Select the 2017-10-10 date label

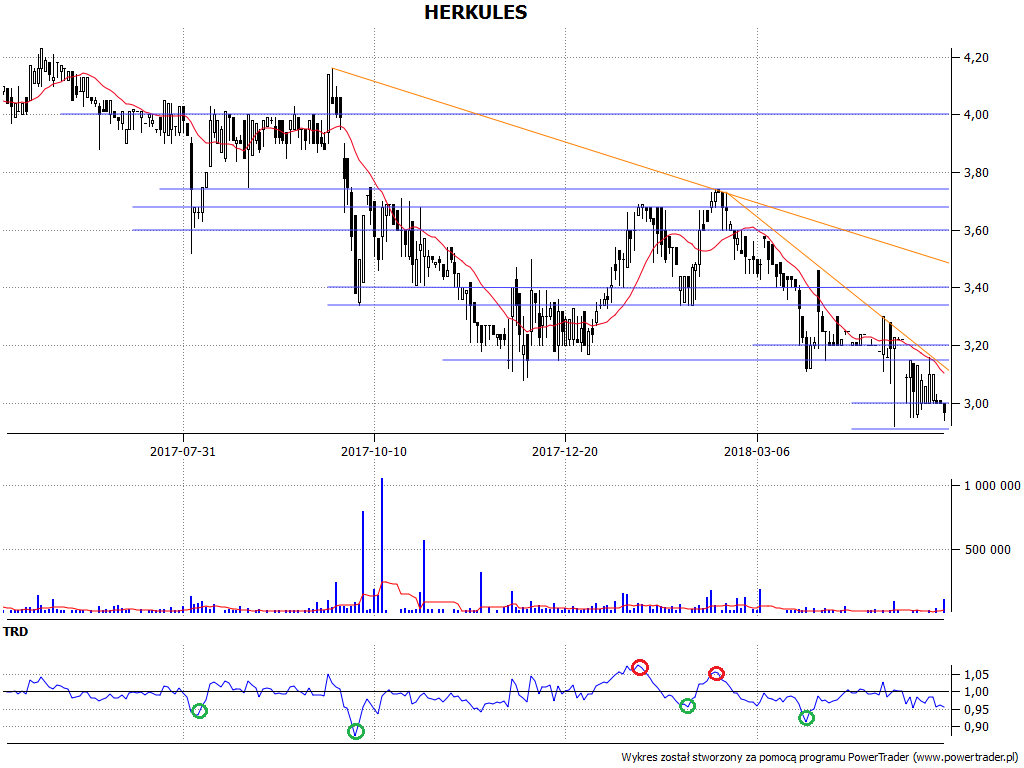click(374, 451)
